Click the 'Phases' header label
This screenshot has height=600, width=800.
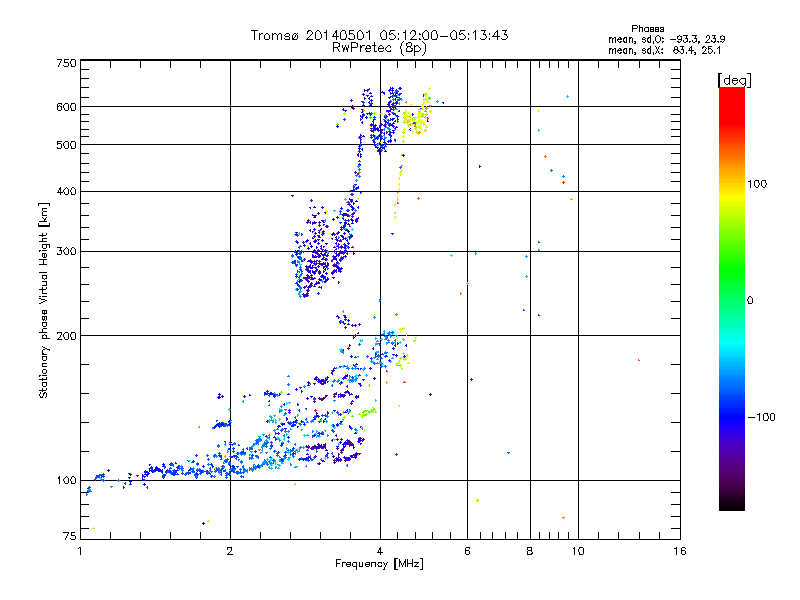click(647, 29)
